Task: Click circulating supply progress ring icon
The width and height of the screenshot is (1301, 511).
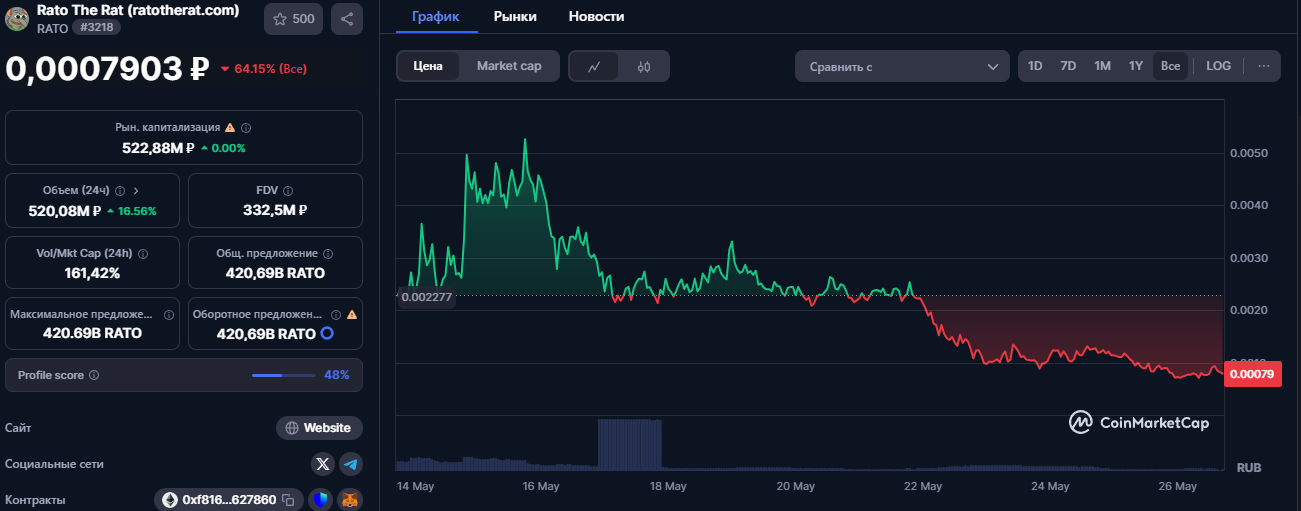Action: click(x=326, y=333)
